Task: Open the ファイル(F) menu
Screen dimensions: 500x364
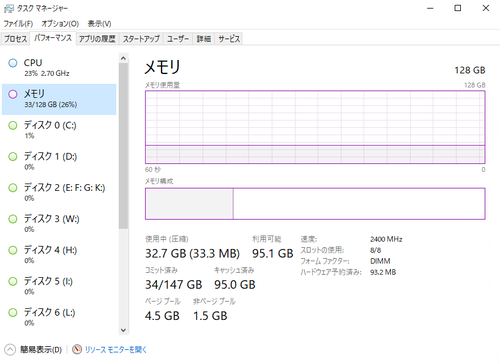Action: pyautogui.click(x=18, y=24)
